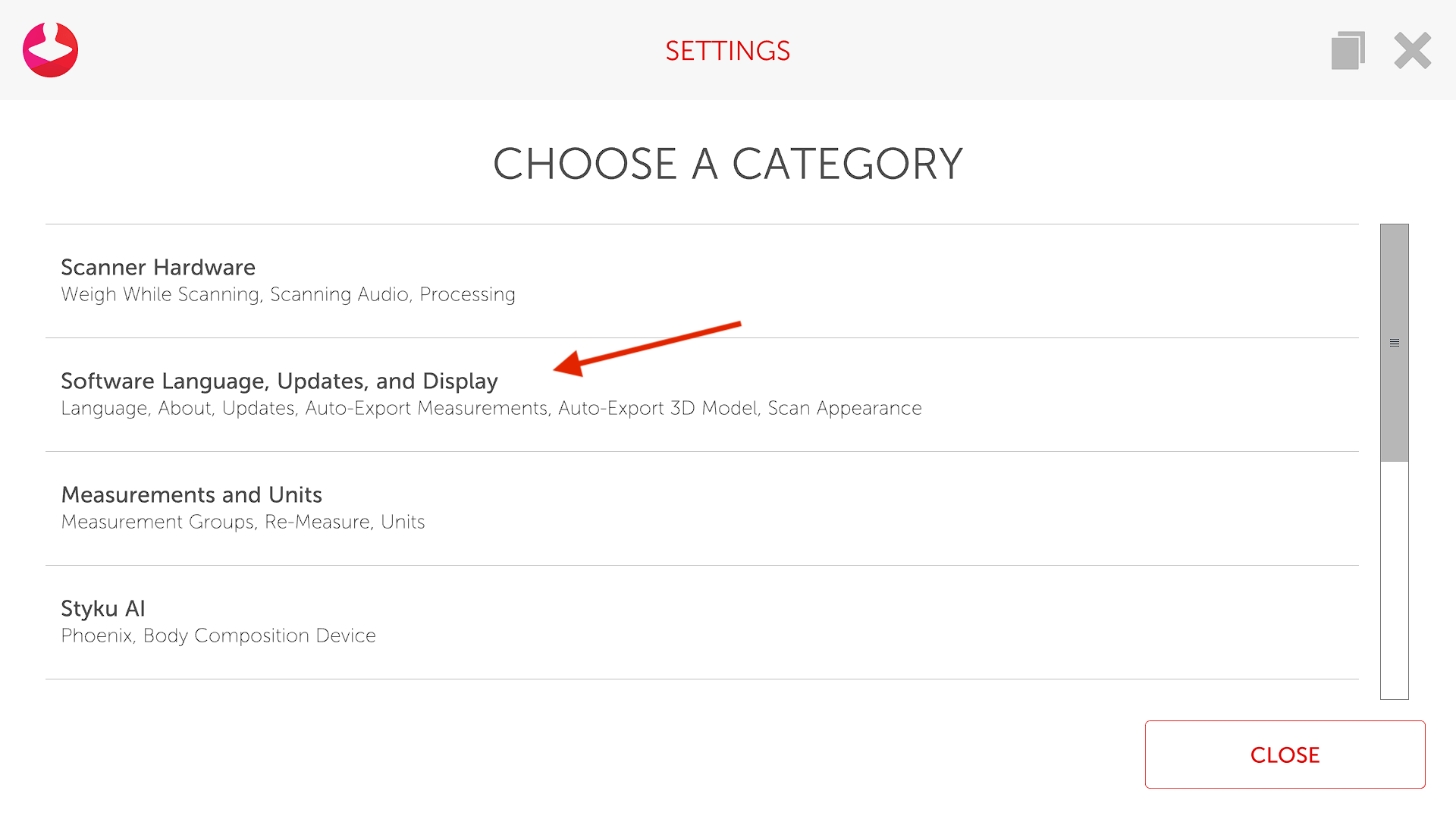Open the Scanner Hardware category
The image size is (1456, 819).
point(158,268)
